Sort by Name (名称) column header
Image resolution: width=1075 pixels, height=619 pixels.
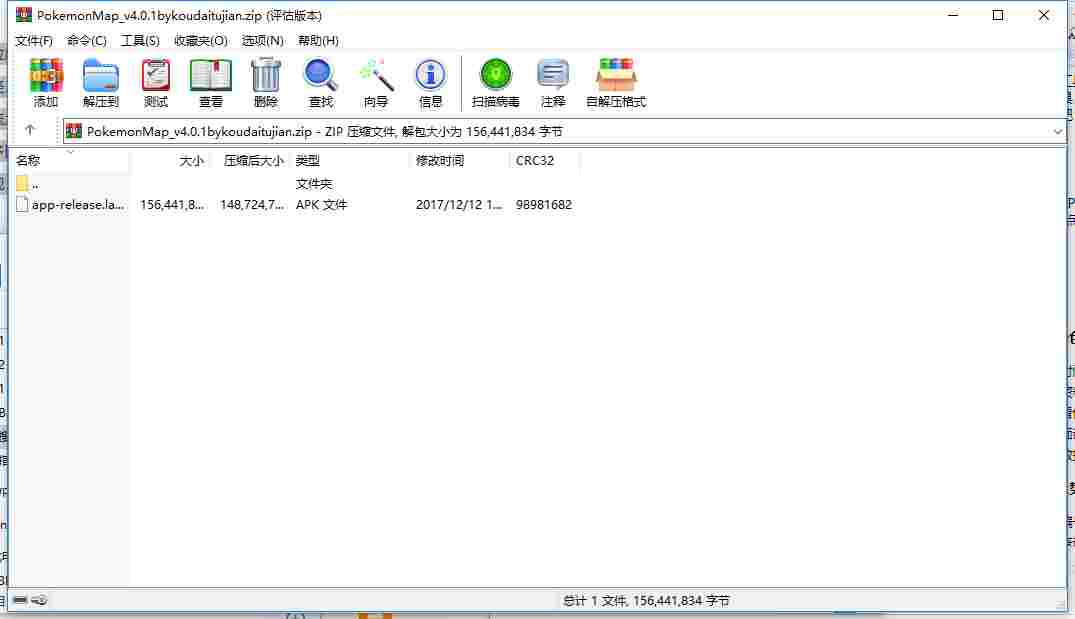click(x=71, y=160)
